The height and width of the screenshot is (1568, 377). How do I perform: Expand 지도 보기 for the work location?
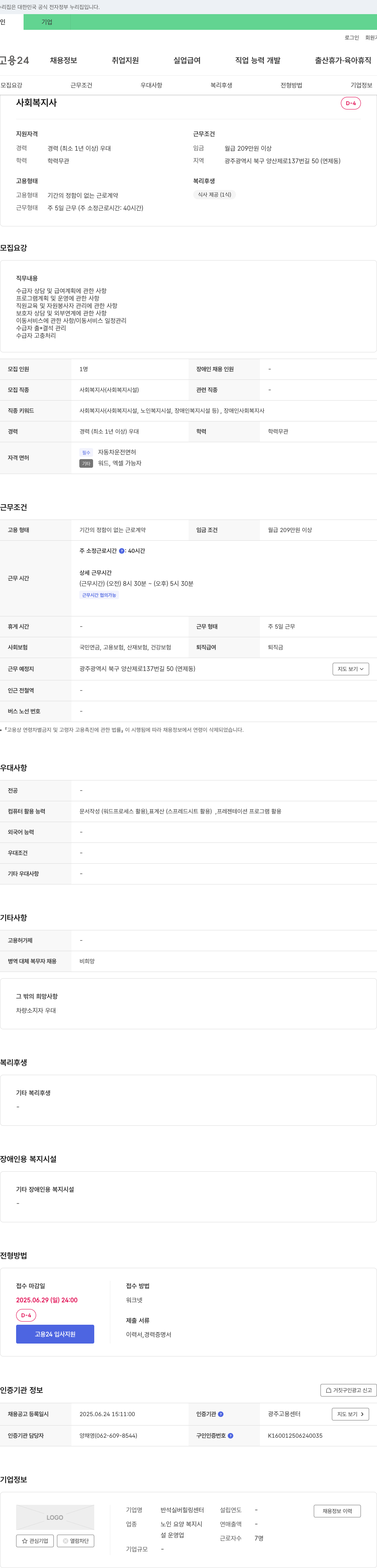coord(351,669)
